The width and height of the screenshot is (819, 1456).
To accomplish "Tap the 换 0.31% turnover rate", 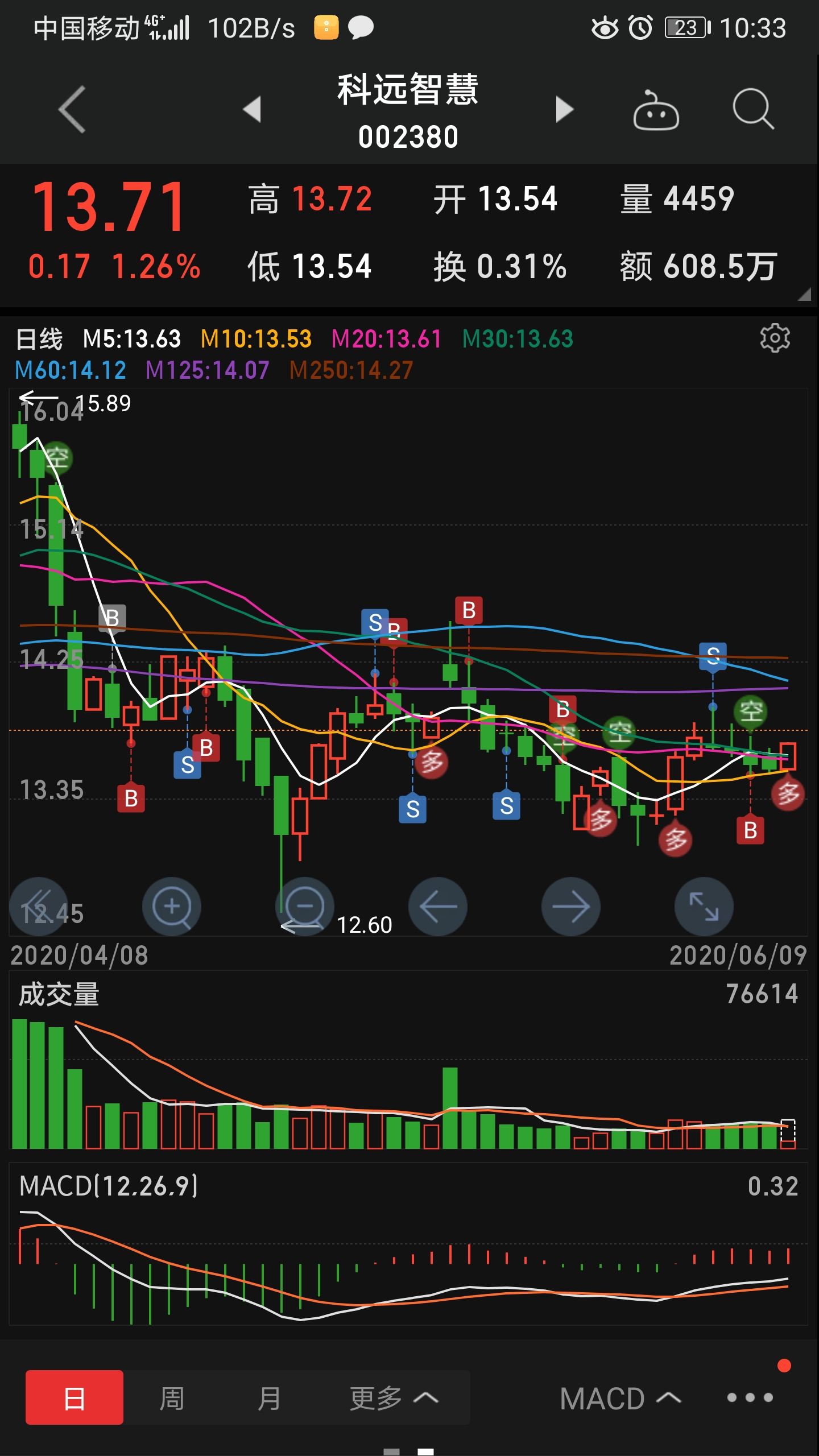I will tap(500, 266).
